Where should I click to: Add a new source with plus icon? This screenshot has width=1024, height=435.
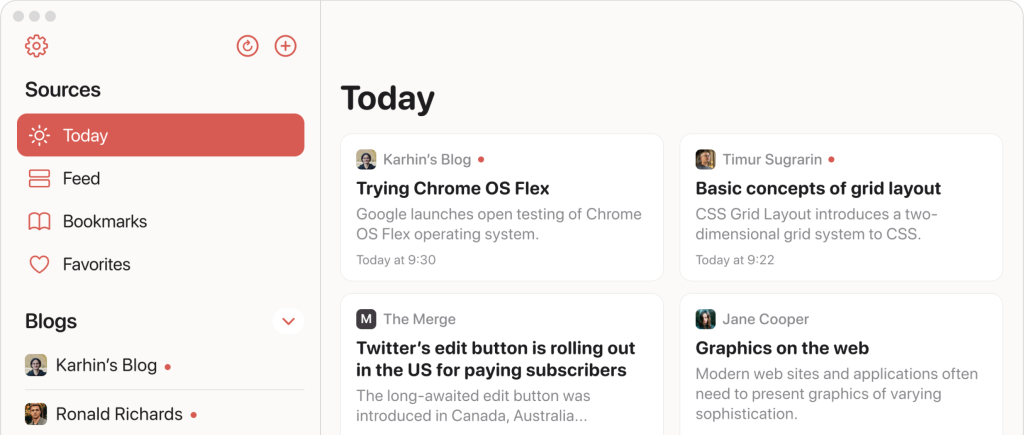pyautogui.click(x=286, y=46)
